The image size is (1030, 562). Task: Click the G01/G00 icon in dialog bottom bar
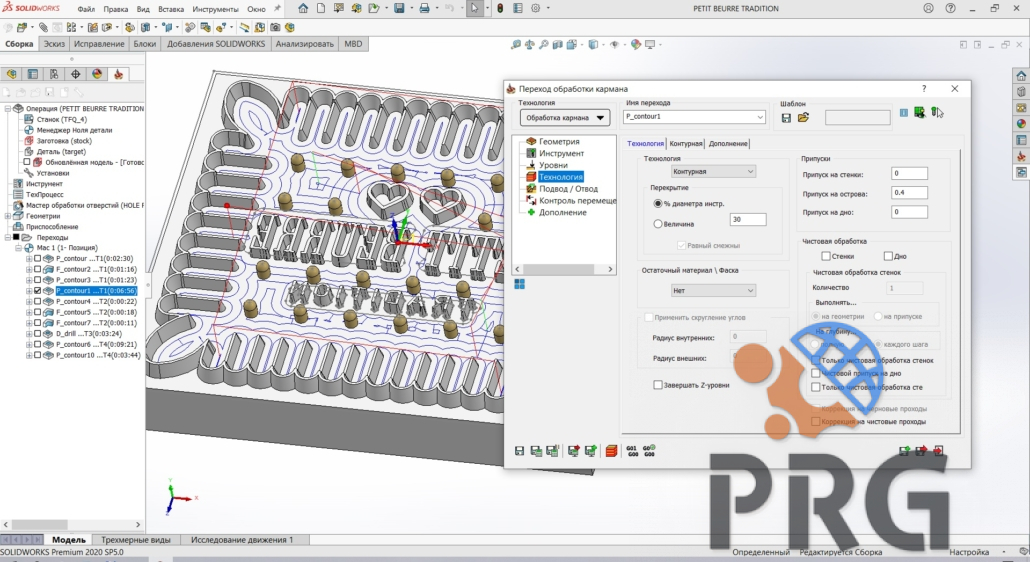[x=633, y=451]
